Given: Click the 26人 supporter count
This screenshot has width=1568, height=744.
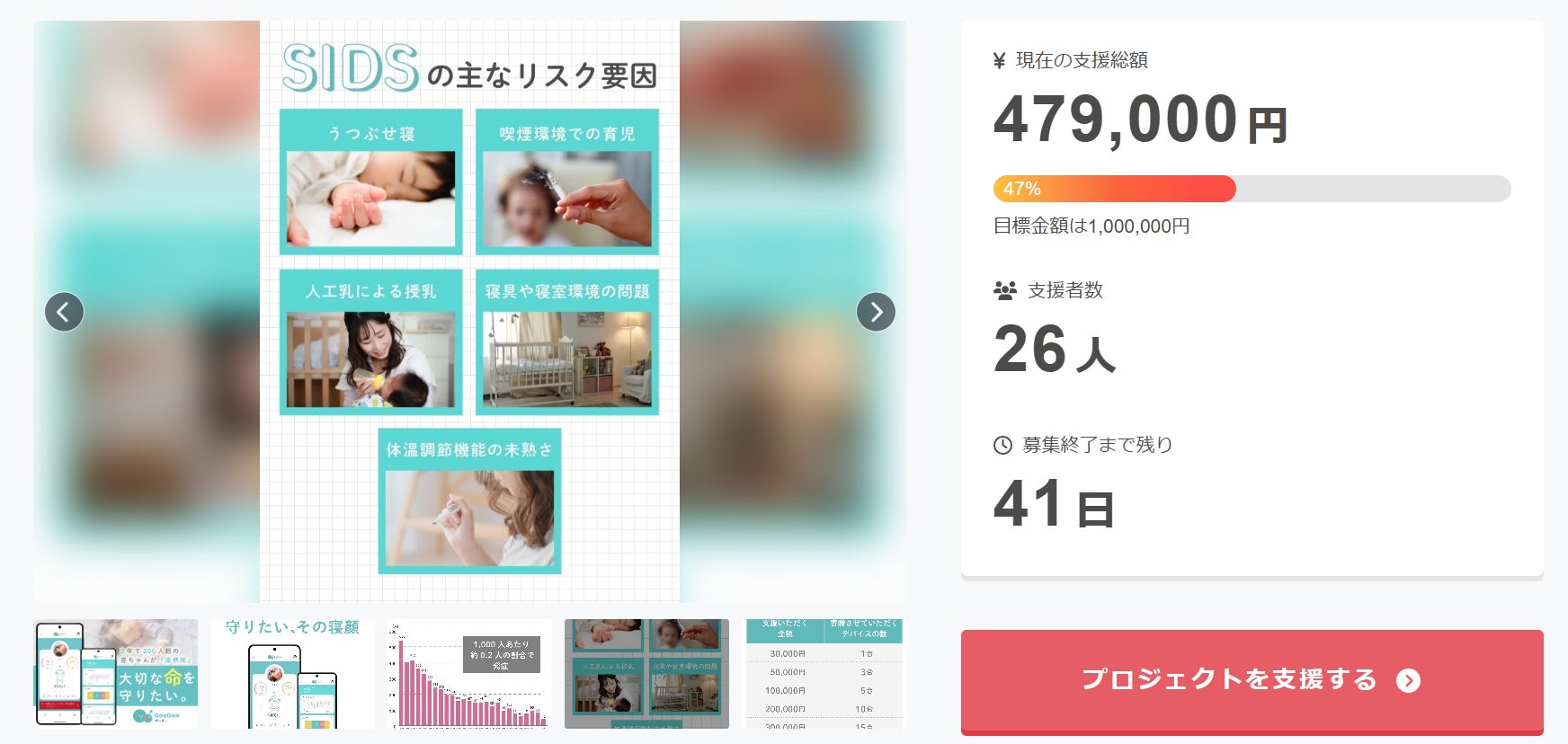Looking at the screenshot, I should tap(1055, 350).
